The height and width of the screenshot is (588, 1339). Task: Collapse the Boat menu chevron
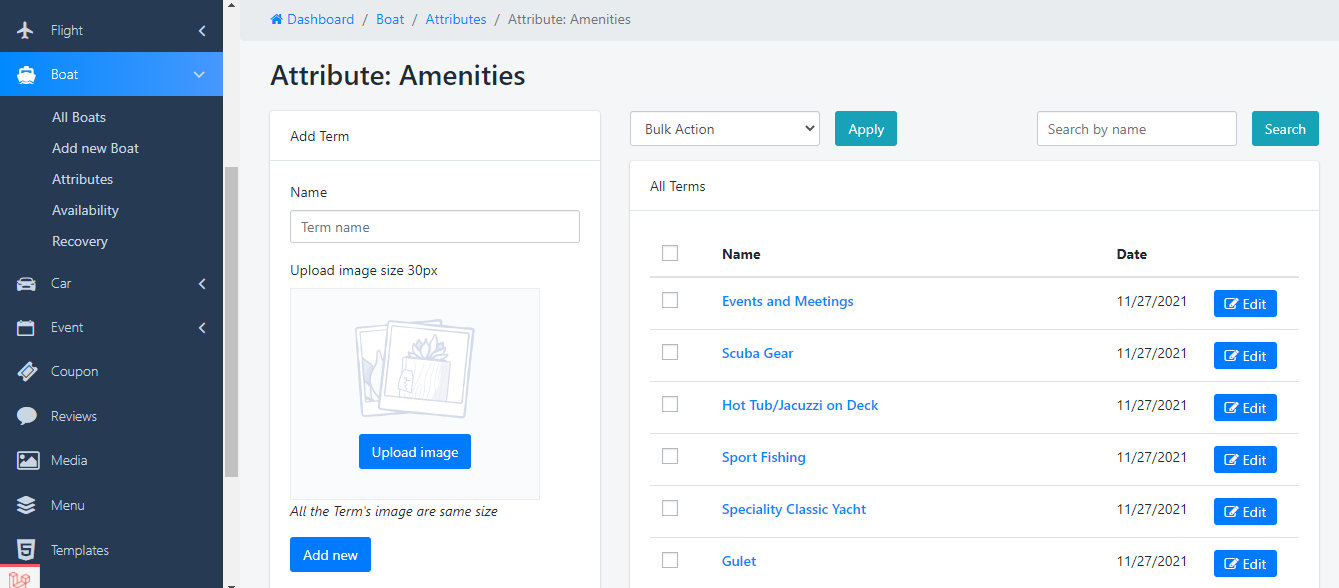(x=199, y=75)
